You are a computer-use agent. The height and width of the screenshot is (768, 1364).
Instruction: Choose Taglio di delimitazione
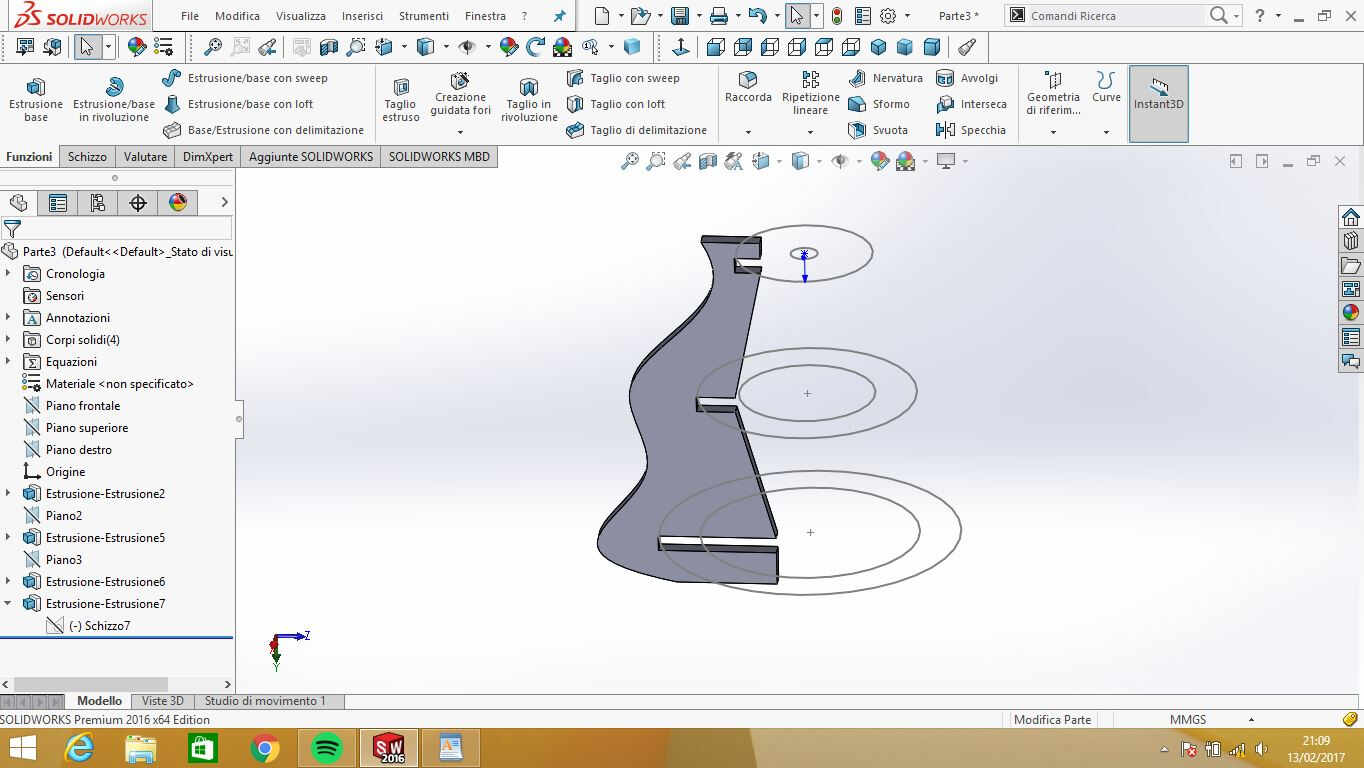point(637,130)
